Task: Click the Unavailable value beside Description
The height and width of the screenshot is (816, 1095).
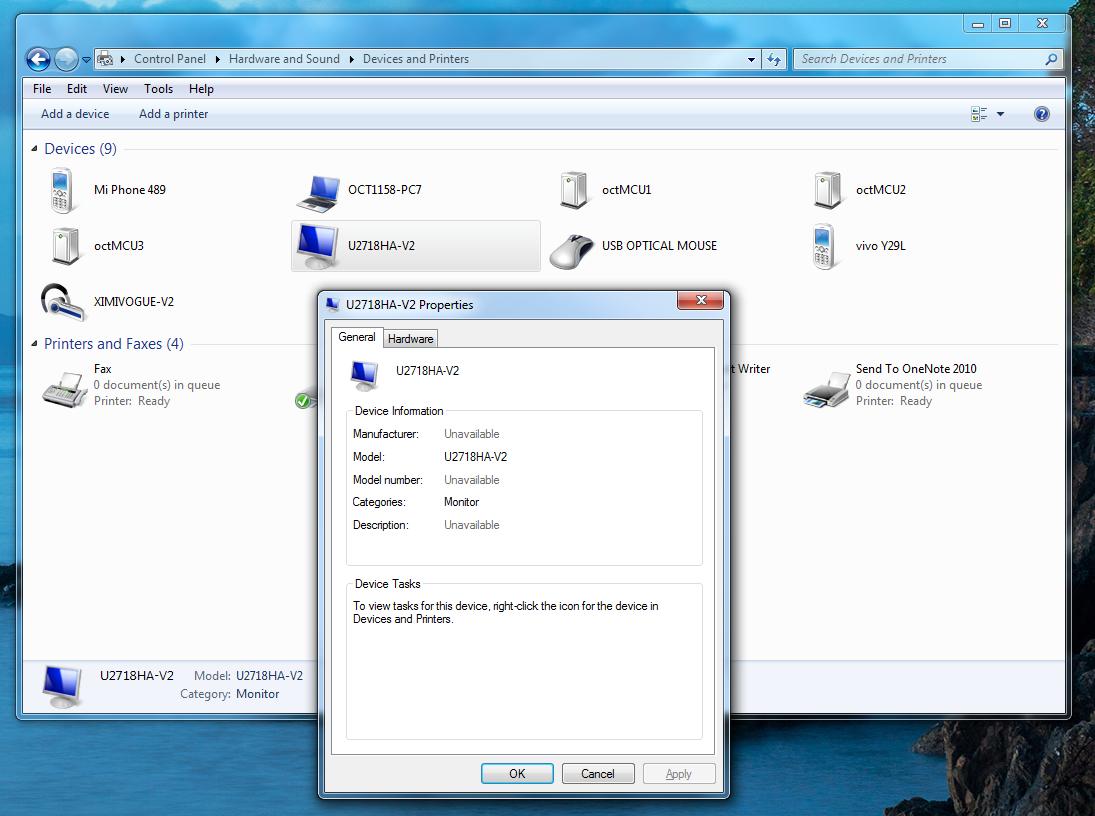Action: (x=472, y=525)
